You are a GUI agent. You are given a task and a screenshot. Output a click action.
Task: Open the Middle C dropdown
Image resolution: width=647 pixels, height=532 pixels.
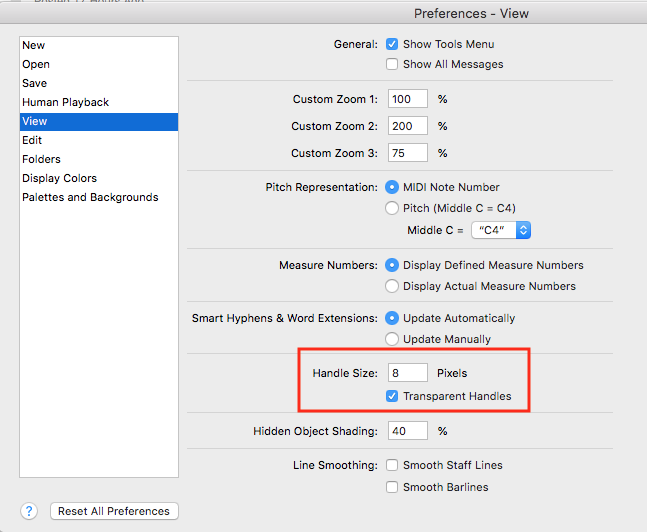501,230
